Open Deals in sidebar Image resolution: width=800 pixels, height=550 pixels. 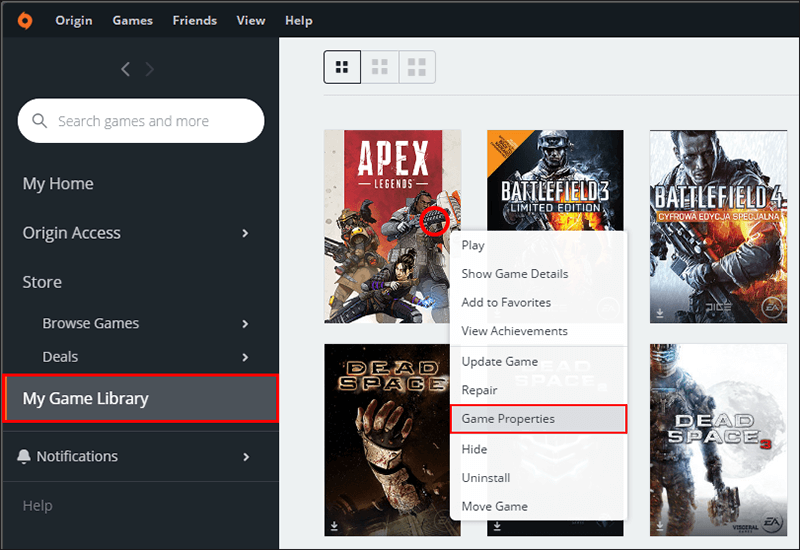pyautogui.click(x=60, y=357)
